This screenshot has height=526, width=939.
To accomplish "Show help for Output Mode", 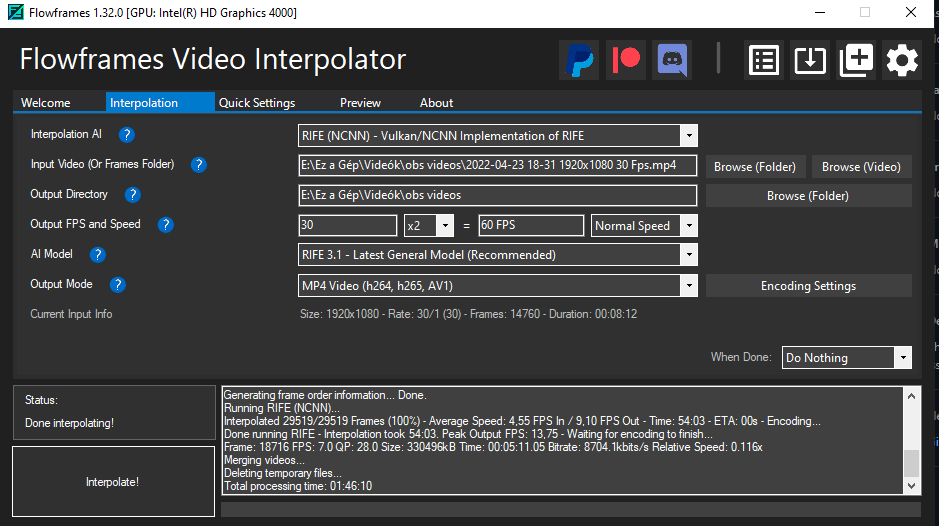I will coord(118,285).
